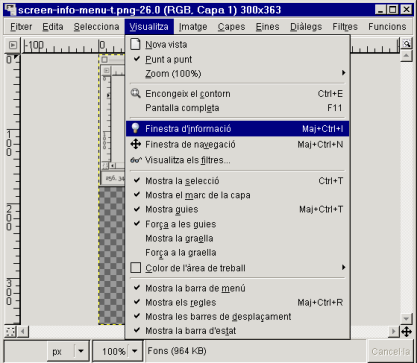Viewport: 417px width, 363px height.
Task: Toggle Punt a punt option
Action: [x=237, y=59]
